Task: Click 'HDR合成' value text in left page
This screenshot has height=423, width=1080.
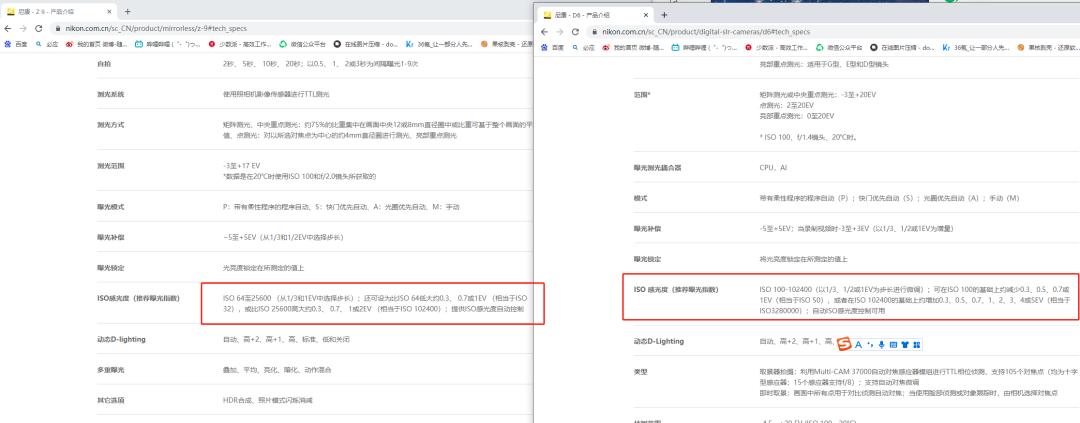Action: [238, 400]
